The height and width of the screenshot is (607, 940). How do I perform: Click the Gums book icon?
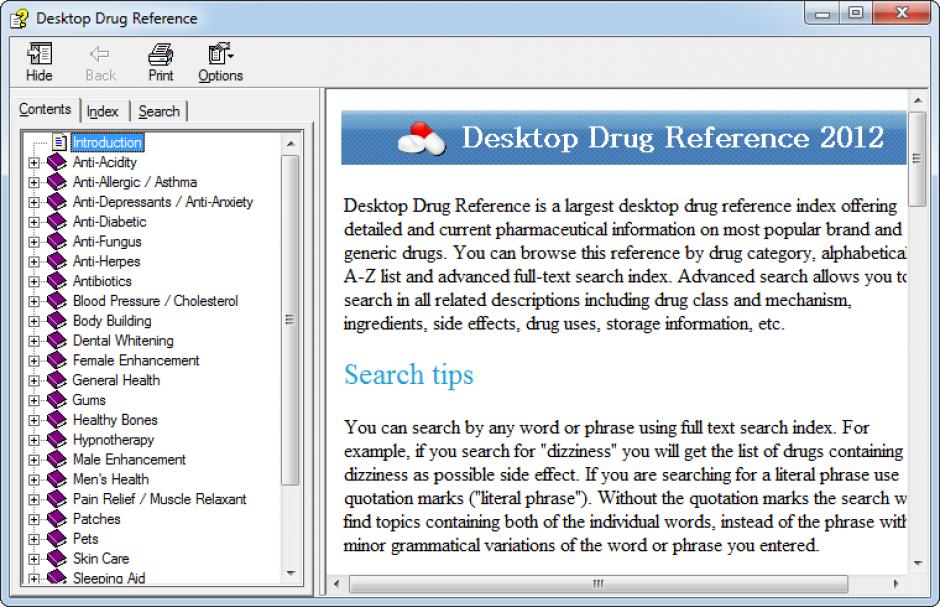point(57,399)
